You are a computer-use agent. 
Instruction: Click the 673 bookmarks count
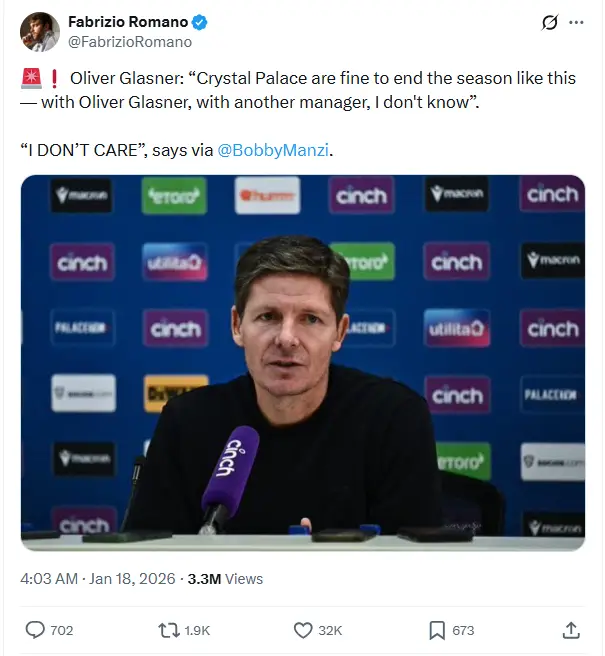[463, 630]
